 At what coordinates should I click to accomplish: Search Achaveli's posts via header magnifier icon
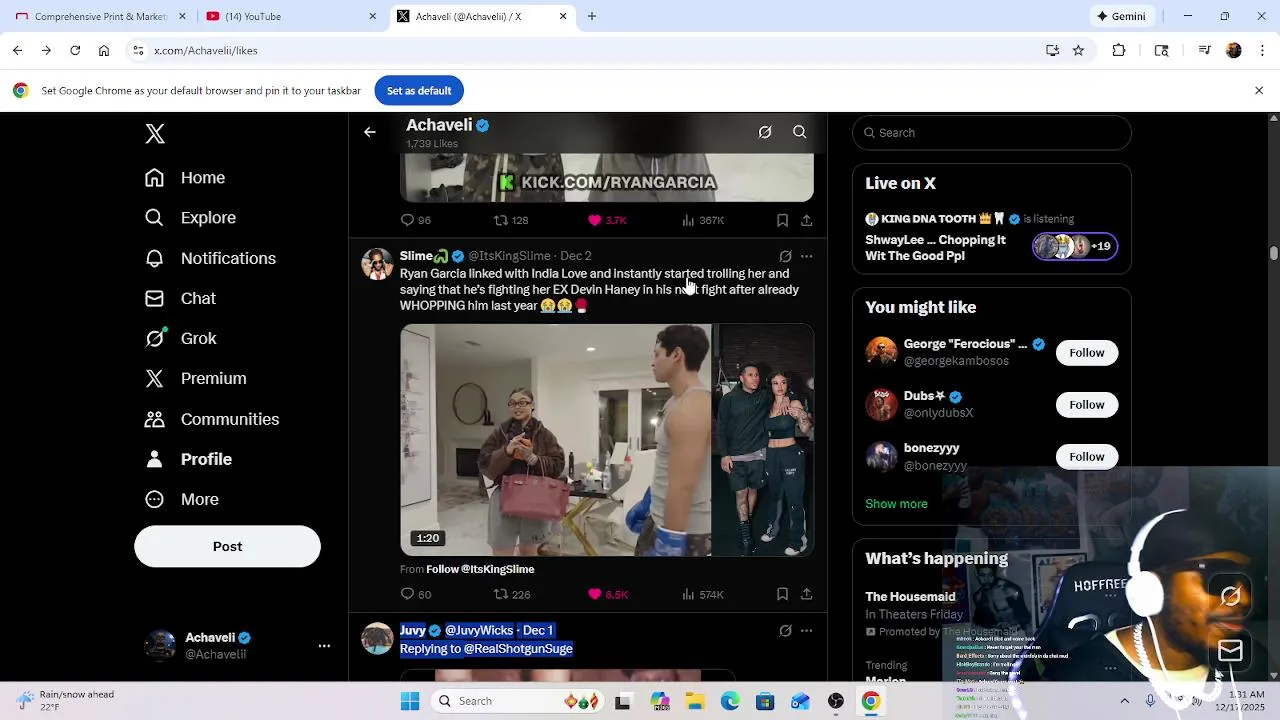pos(800,132)
